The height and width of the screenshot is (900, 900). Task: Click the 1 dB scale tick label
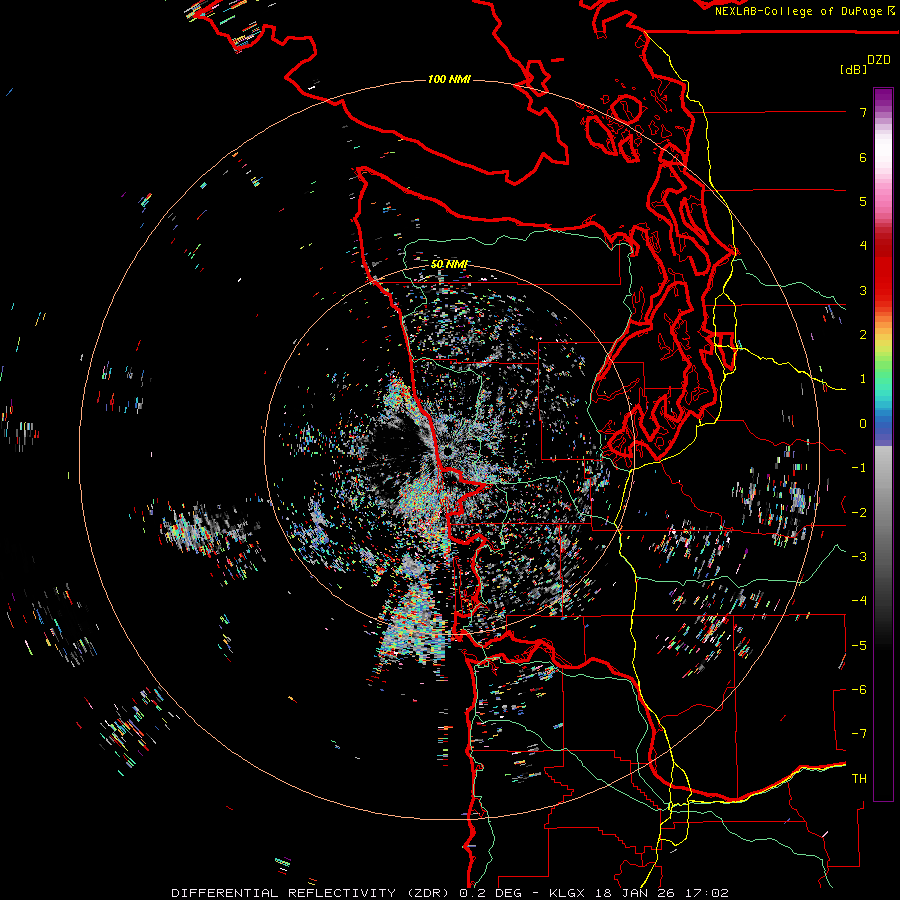point(863,379)
